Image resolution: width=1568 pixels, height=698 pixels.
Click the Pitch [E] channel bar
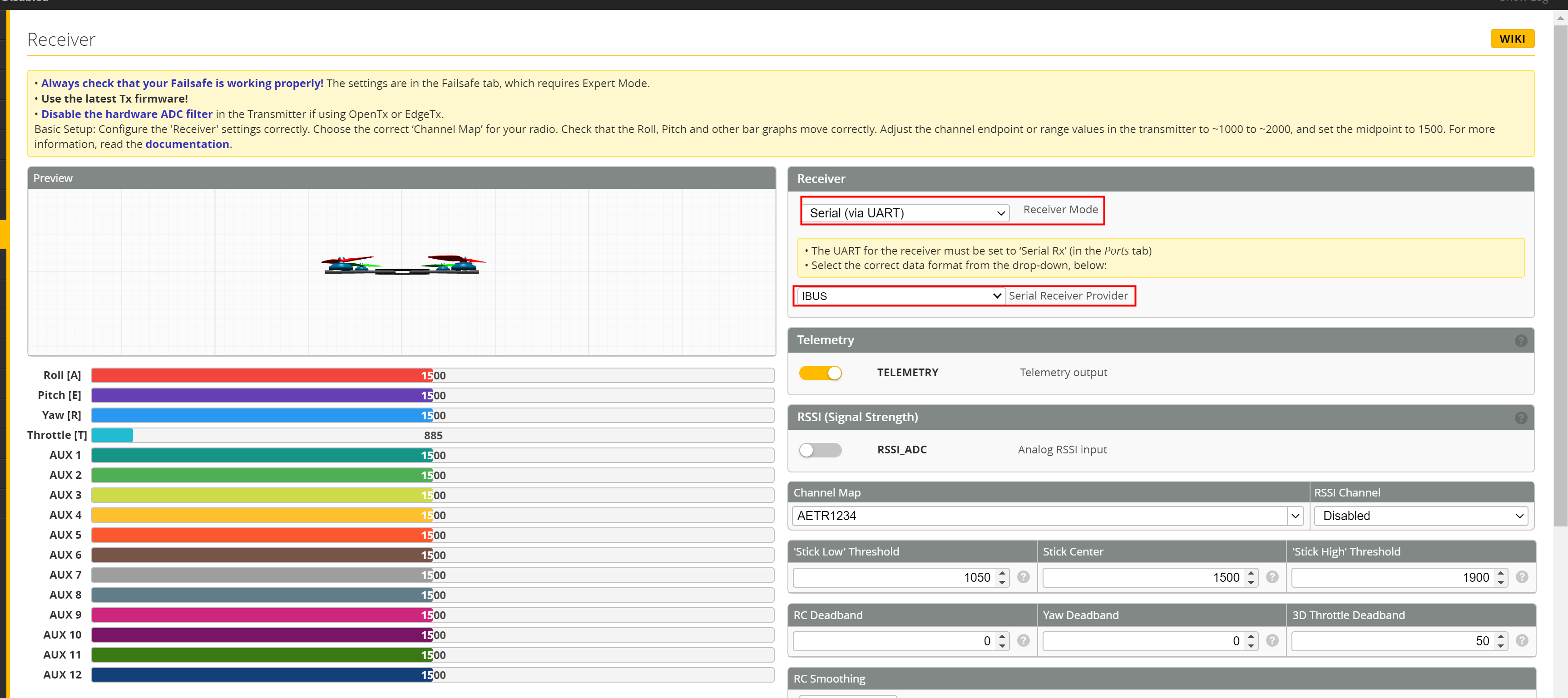pyautogui.click(x=432, y=396)
